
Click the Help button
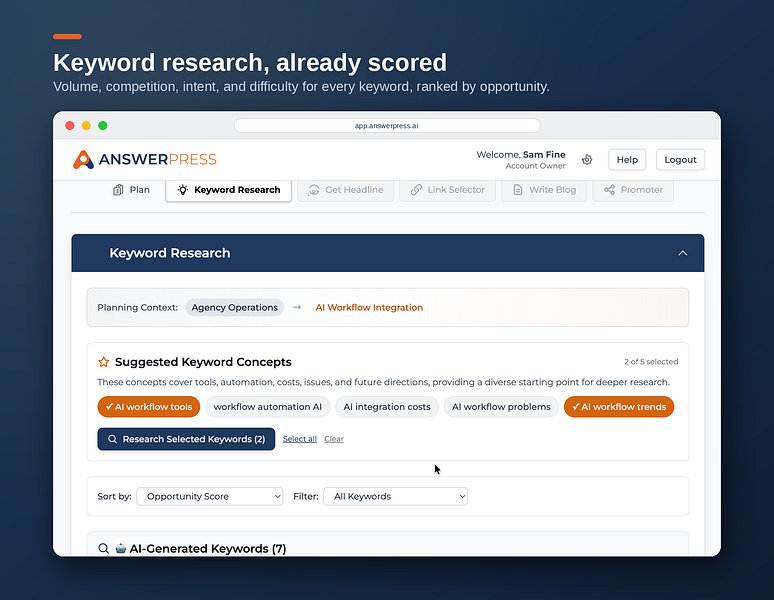tap(627, 160)
